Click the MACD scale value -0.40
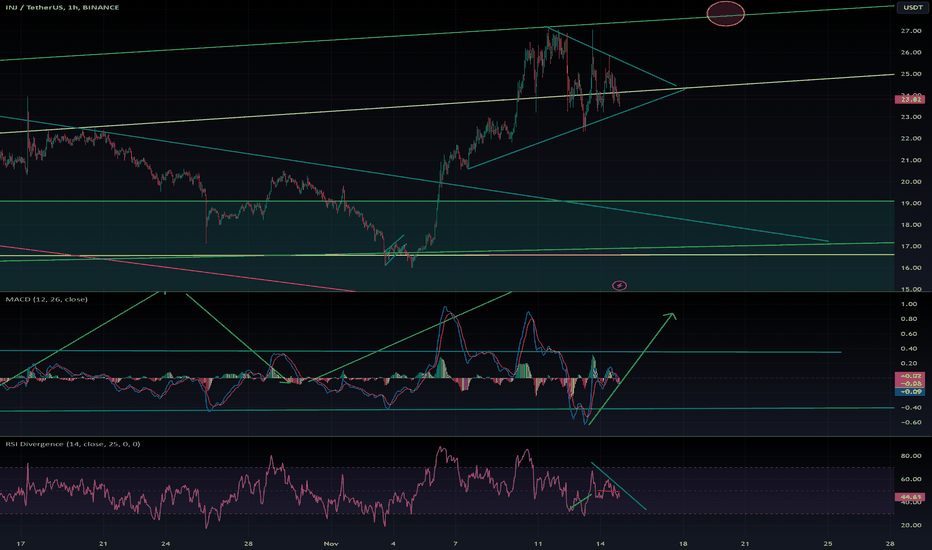Viewport: 932px width, 550px height. point(909,408)
